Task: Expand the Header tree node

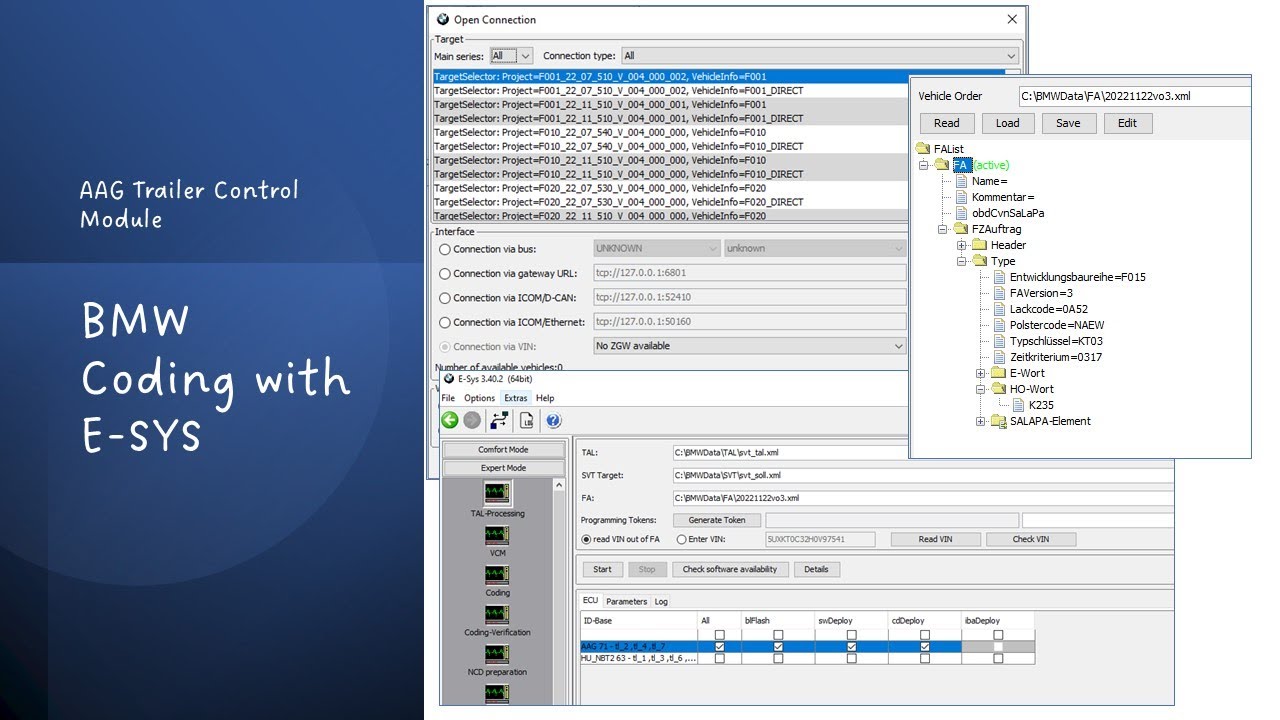Action: pos(962,245)
